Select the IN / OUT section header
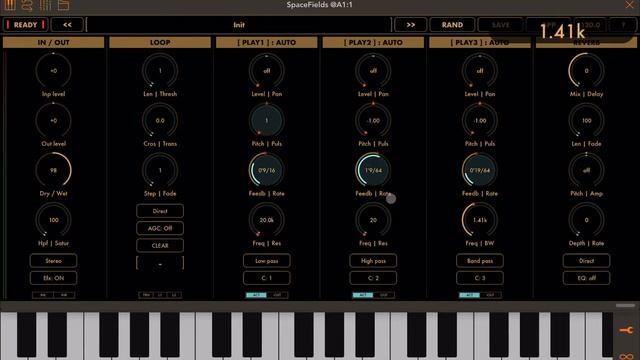640x360 pixels. (x=53, y=42)
